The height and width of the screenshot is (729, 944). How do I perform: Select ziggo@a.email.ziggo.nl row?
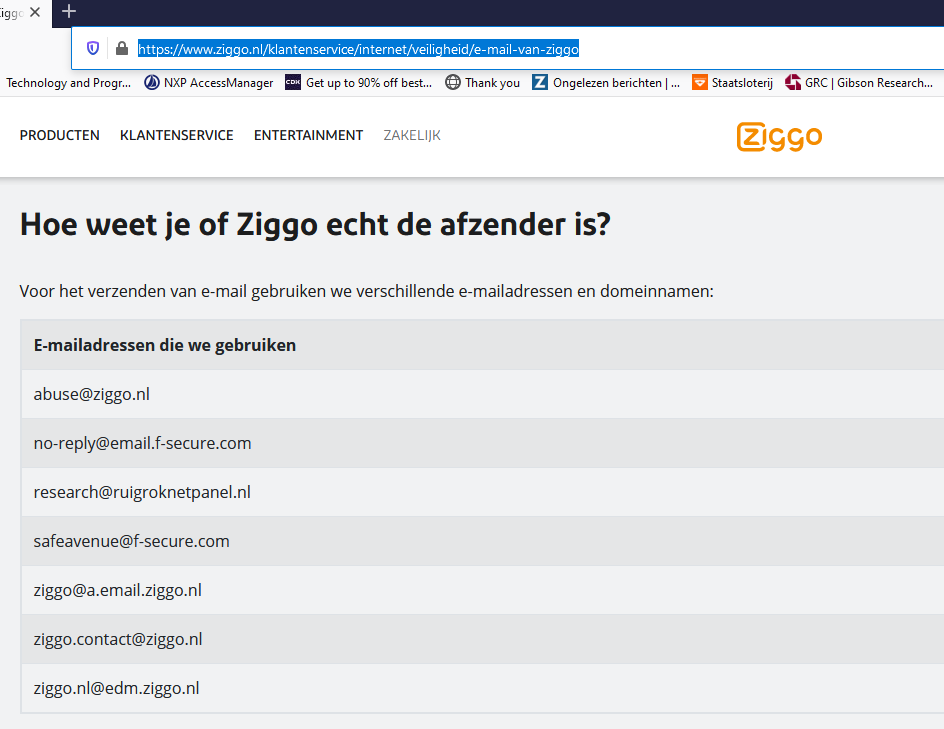(482, 590)
